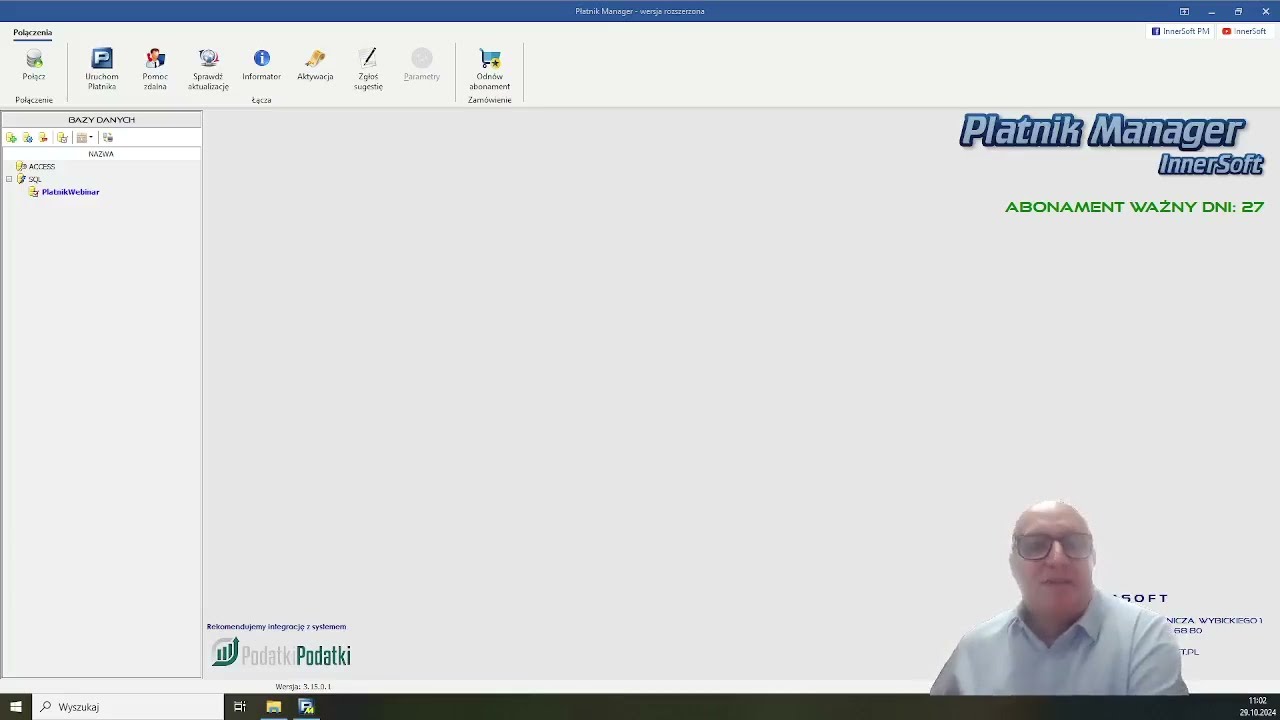Select the ACCESS tree node
1280x720 pixels.
(41, 166)
